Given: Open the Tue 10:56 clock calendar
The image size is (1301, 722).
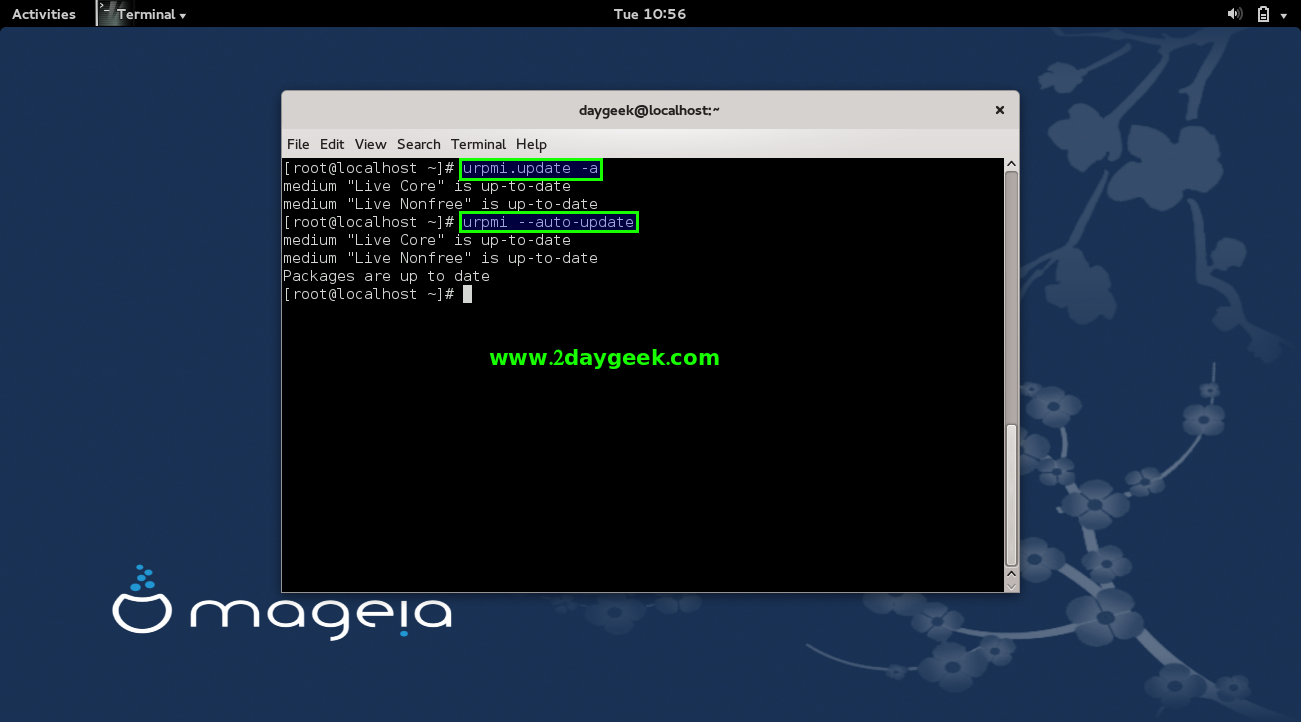Looking at the screenshot, I should (649, 14).
